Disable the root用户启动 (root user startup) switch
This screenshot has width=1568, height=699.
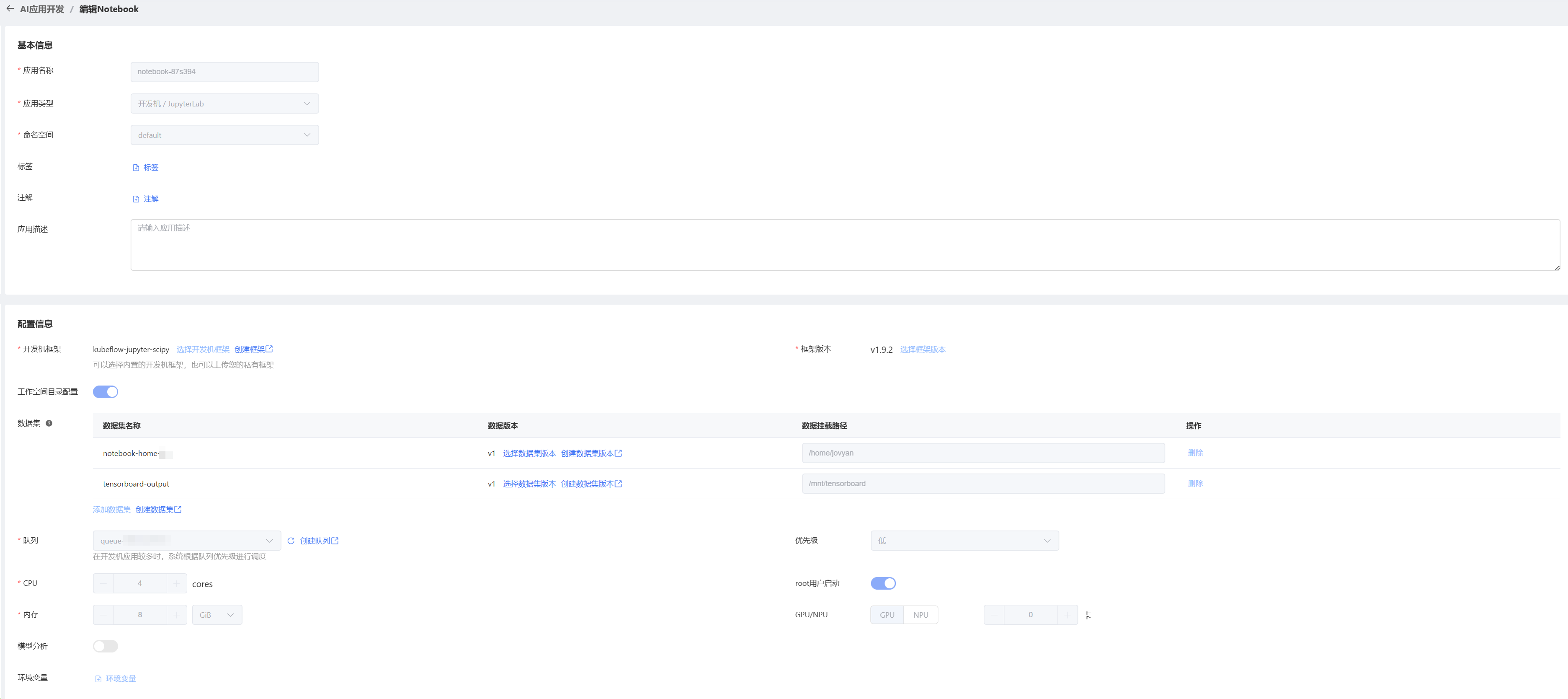(882, 583)
